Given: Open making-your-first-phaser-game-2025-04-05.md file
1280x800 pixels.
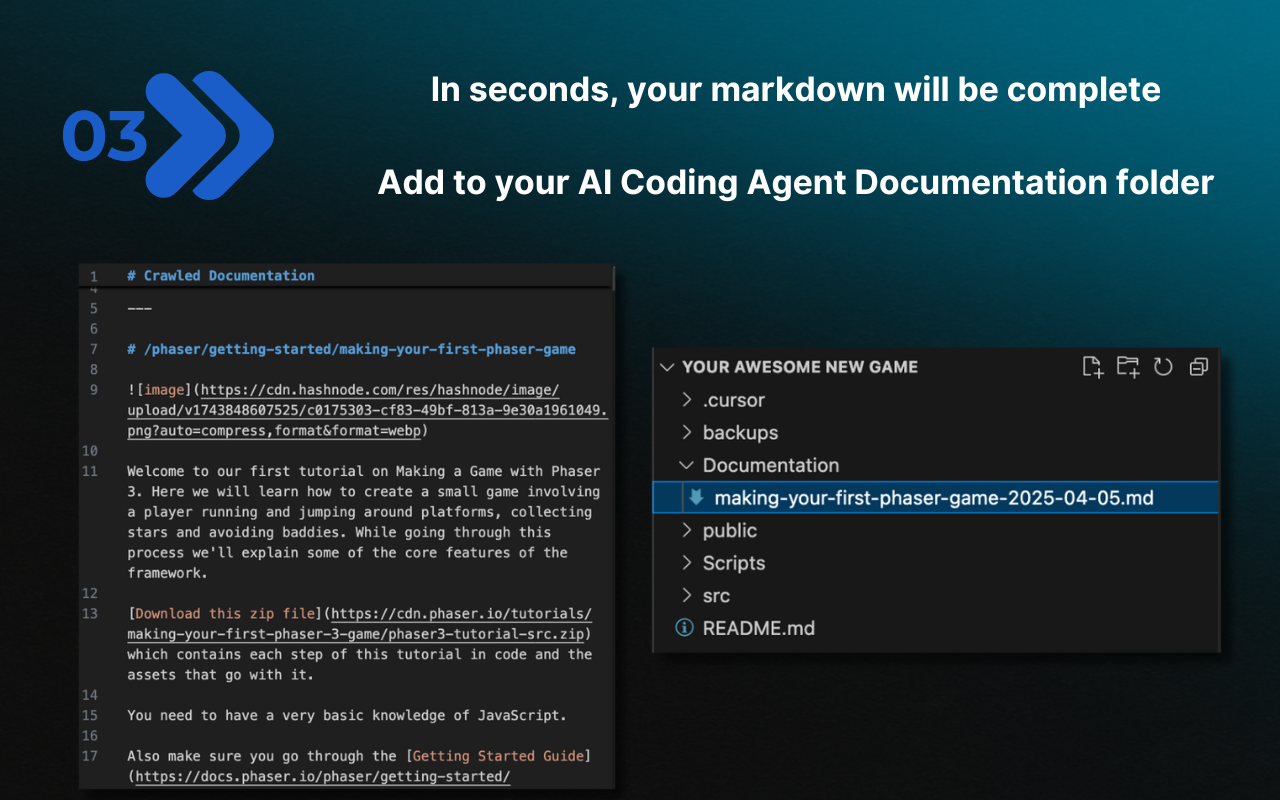Looking at the screenshot, I should (936, 497).
